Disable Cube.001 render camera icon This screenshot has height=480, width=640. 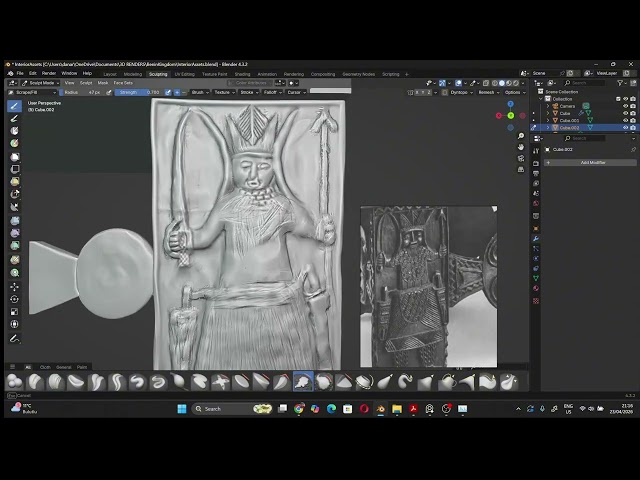[x=633, y=120]
